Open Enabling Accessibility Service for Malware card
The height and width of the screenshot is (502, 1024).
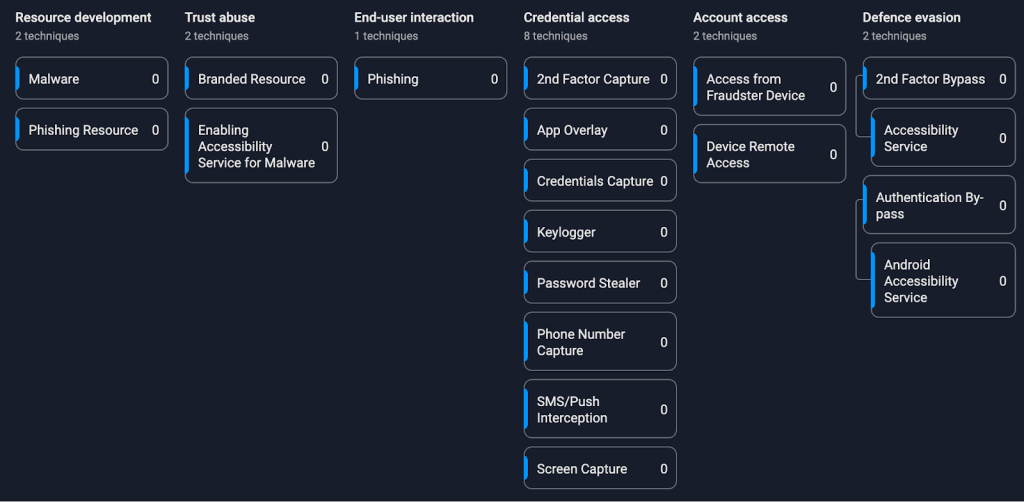coord(261,146)
